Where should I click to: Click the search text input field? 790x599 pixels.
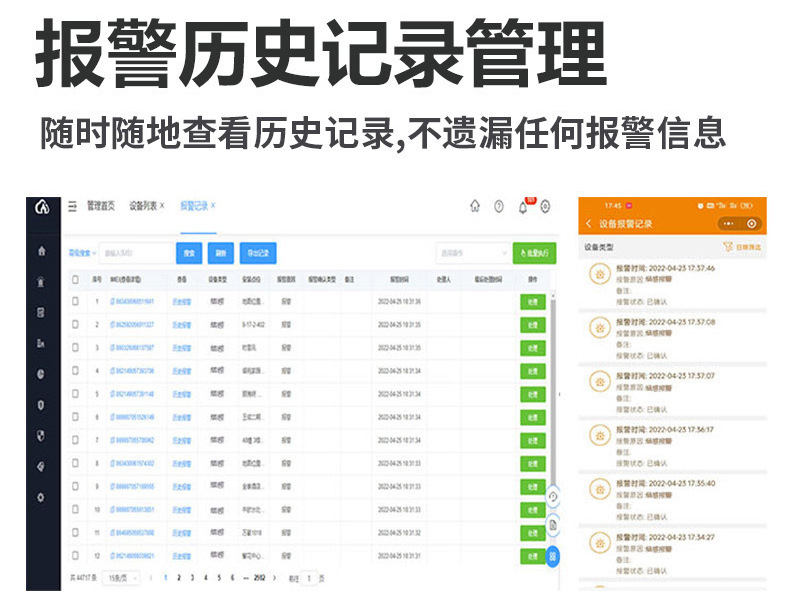(x=136, y=253)
